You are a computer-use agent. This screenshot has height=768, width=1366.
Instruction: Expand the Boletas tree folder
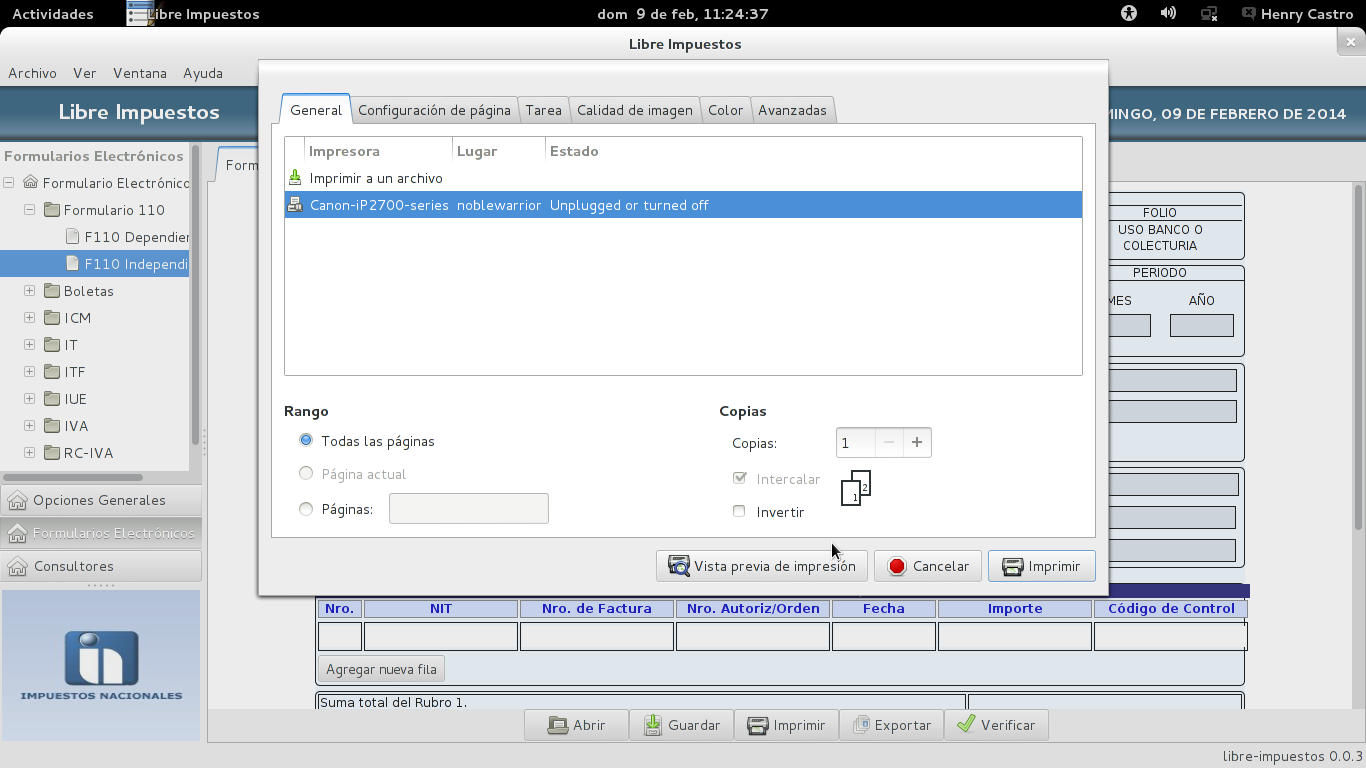point(29,291)
